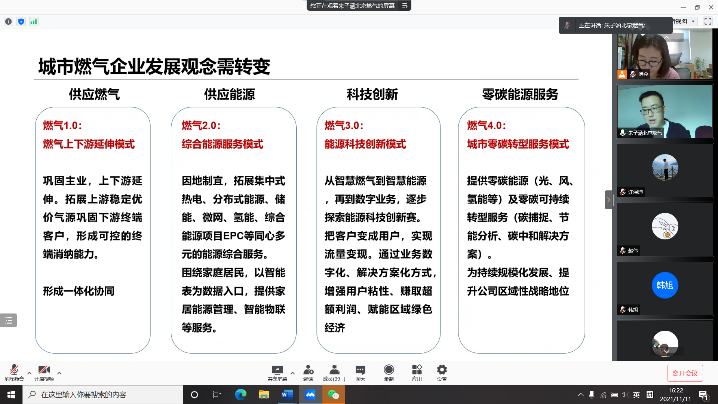Click the Share Screen icon
The width and height of the screenshot is (718, 404).
coord(276,370)
